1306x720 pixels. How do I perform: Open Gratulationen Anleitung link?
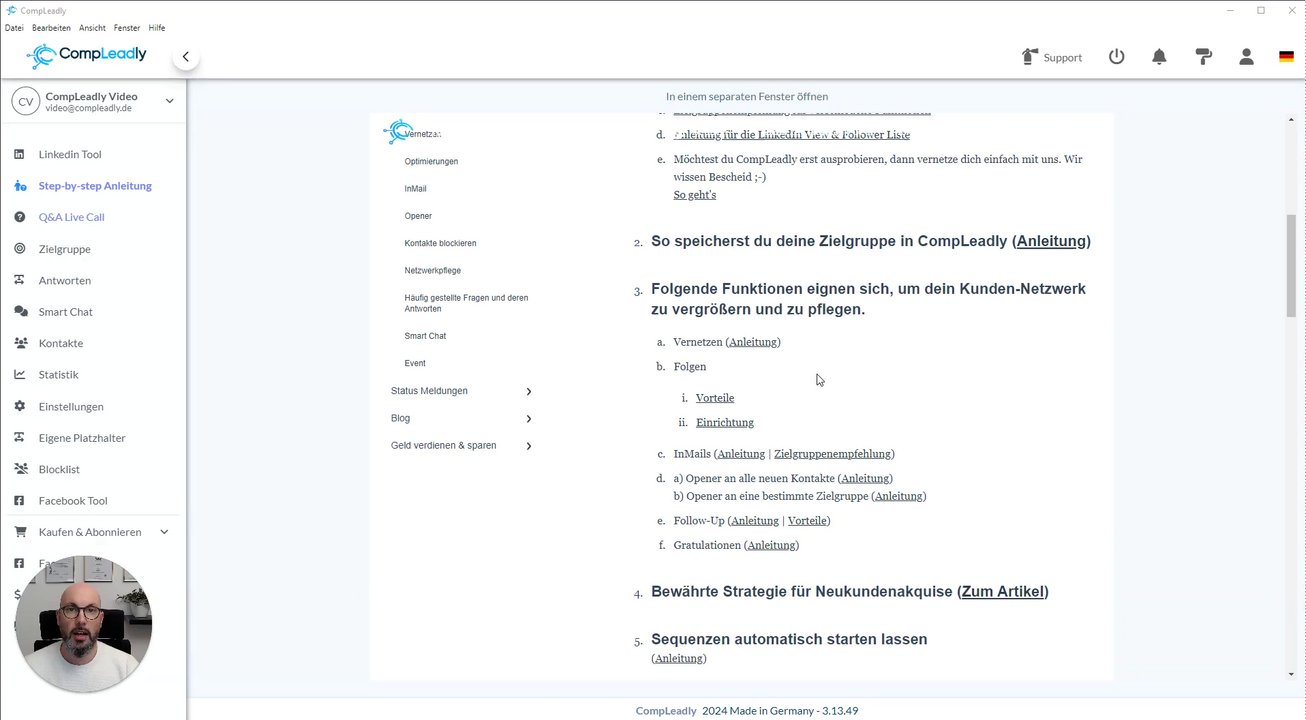[x=772, y=545]
